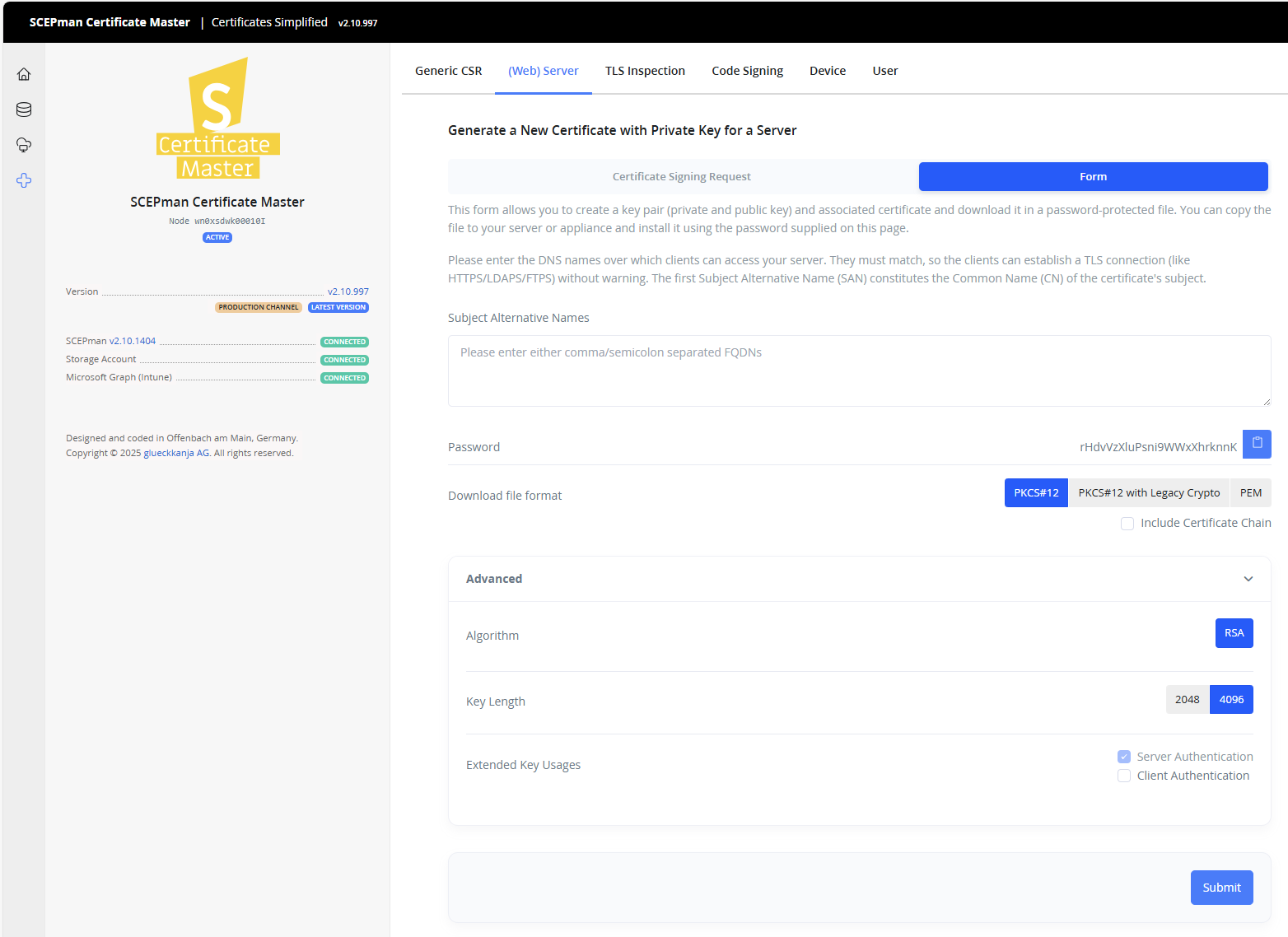The image size is (1288, 937).
Task: Click the Submit button
Action: [1221, 888]
